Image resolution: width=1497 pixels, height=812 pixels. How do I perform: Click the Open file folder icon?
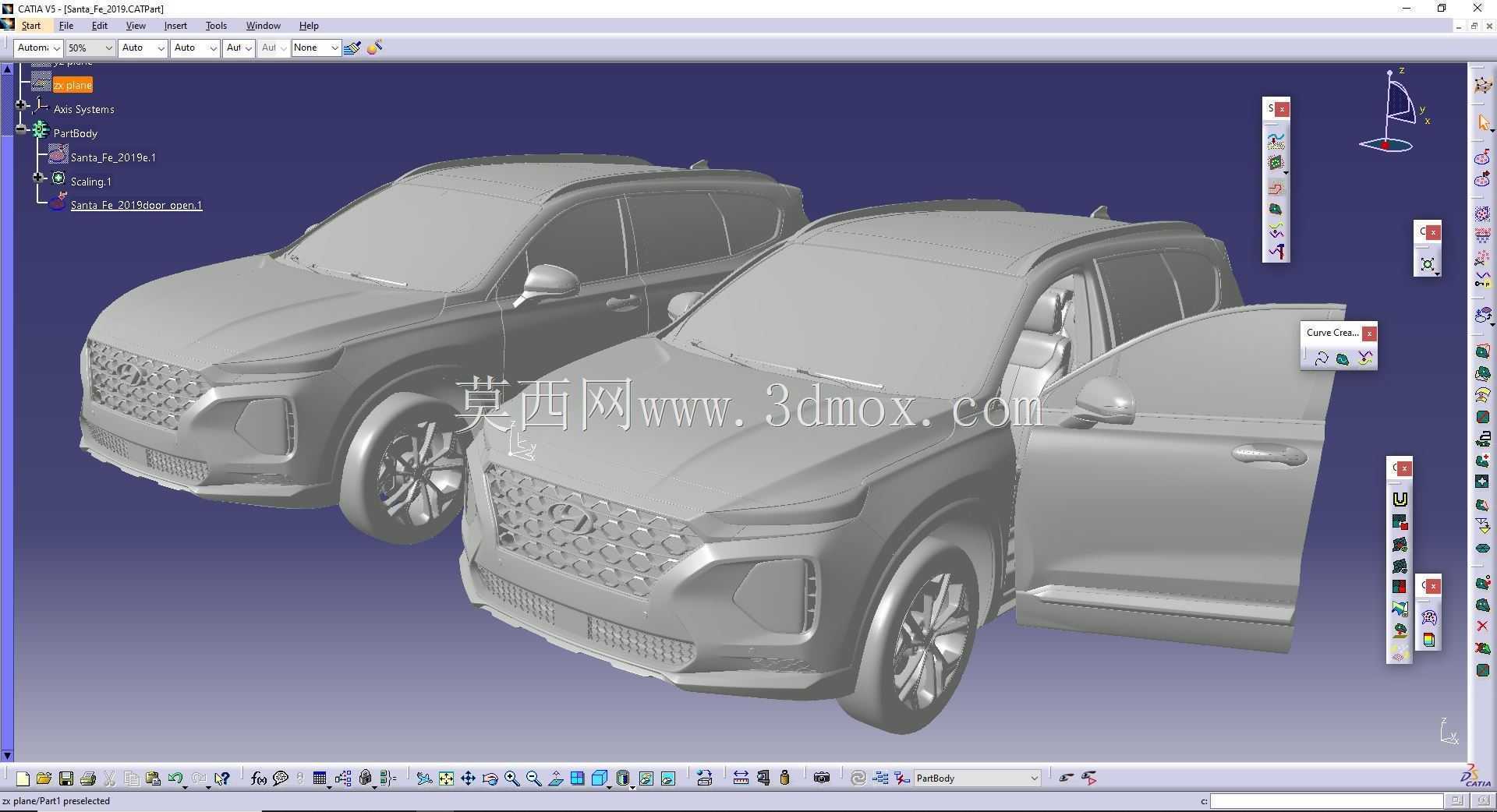tap(44, 778)
